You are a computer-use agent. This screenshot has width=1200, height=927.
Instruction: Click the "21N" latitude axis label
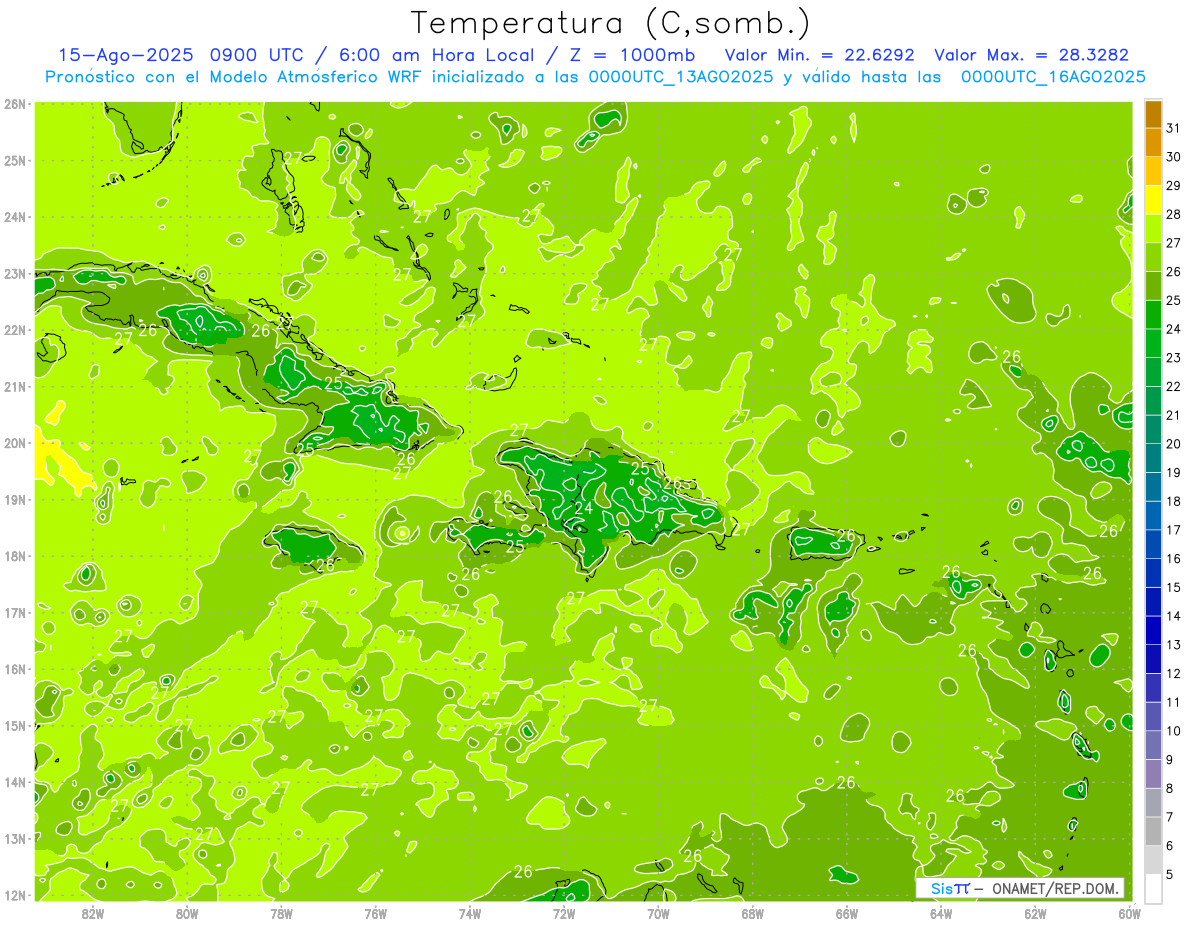click(14, 386)
